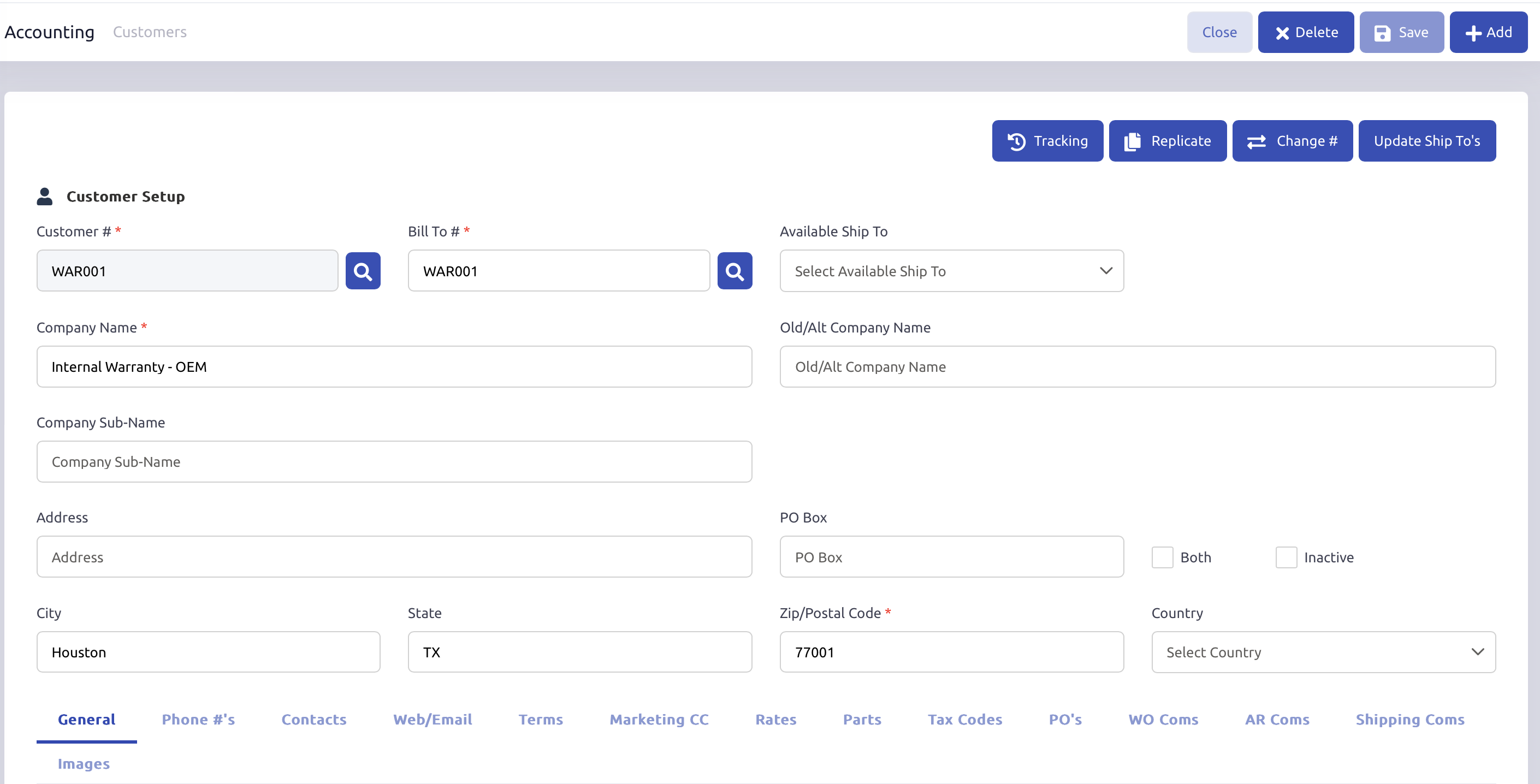The height and width of the screenshot is (784, 1540).
Task: Check the Both checkbox
Action: pyautogui.click(x=1162, y=557)
